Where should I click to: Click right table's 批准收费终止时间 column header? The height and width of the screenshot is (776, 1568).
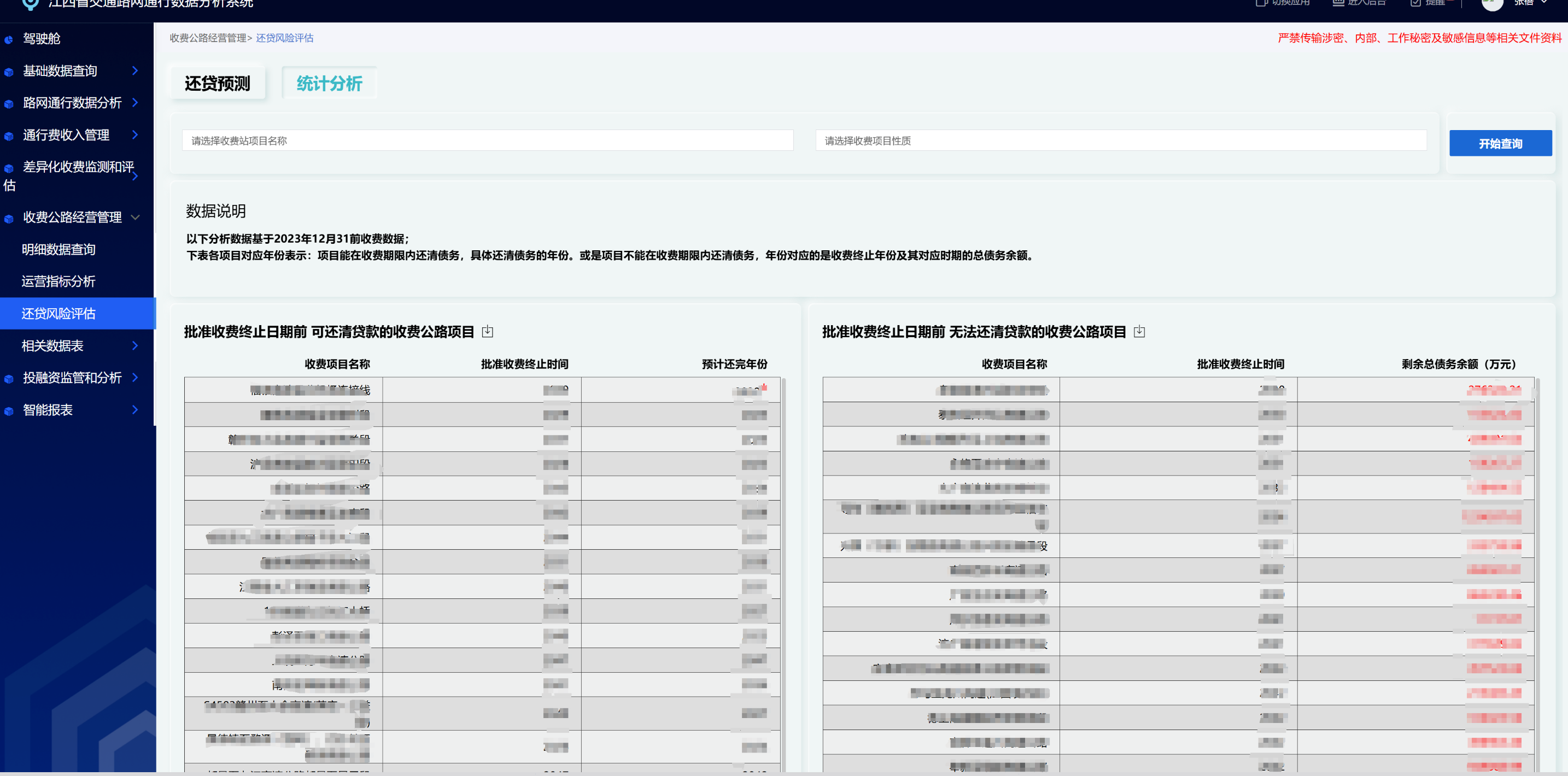tap(1241, 364)
